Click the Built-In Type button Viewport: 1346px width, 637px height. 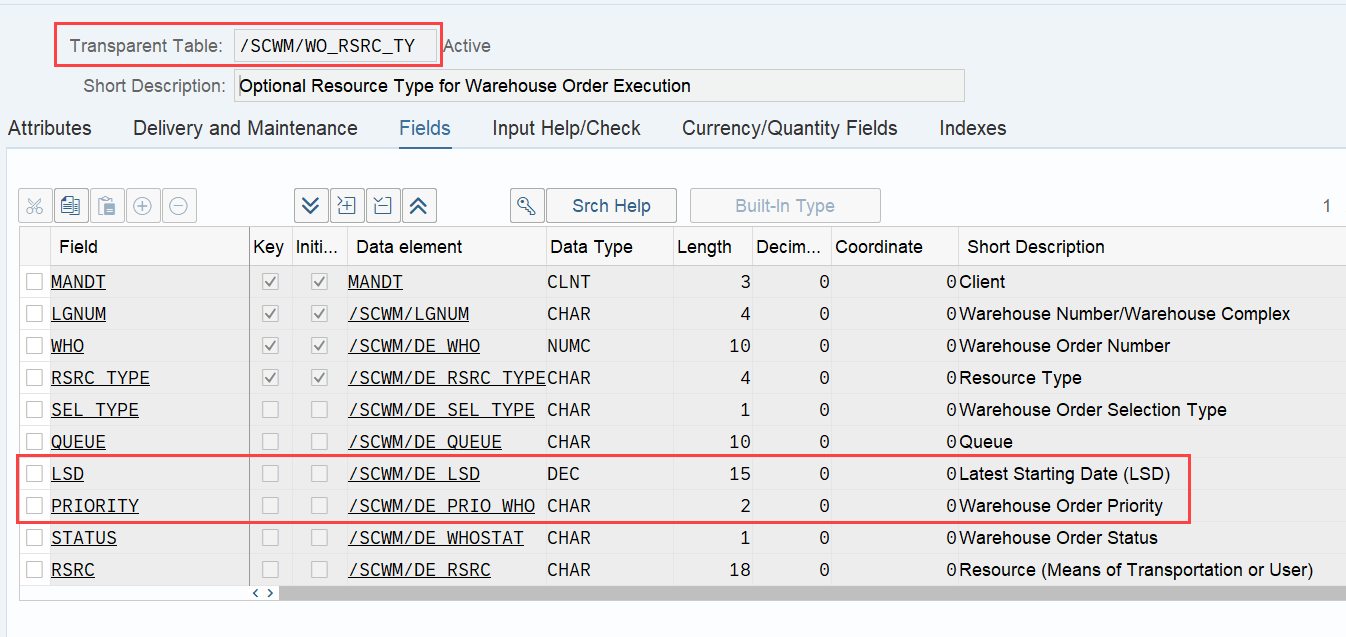(x=785, y=206)
